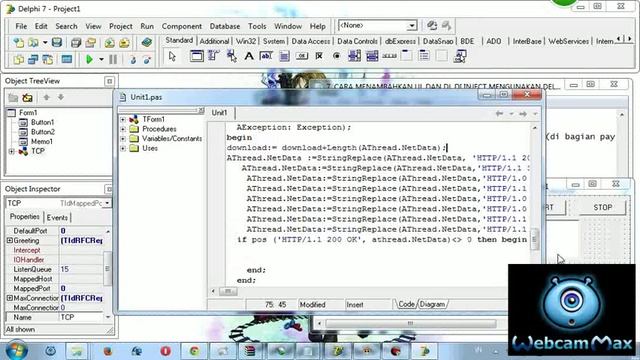Select the CheckBox component icon
The image size is (640, 360).
point(319,56)
